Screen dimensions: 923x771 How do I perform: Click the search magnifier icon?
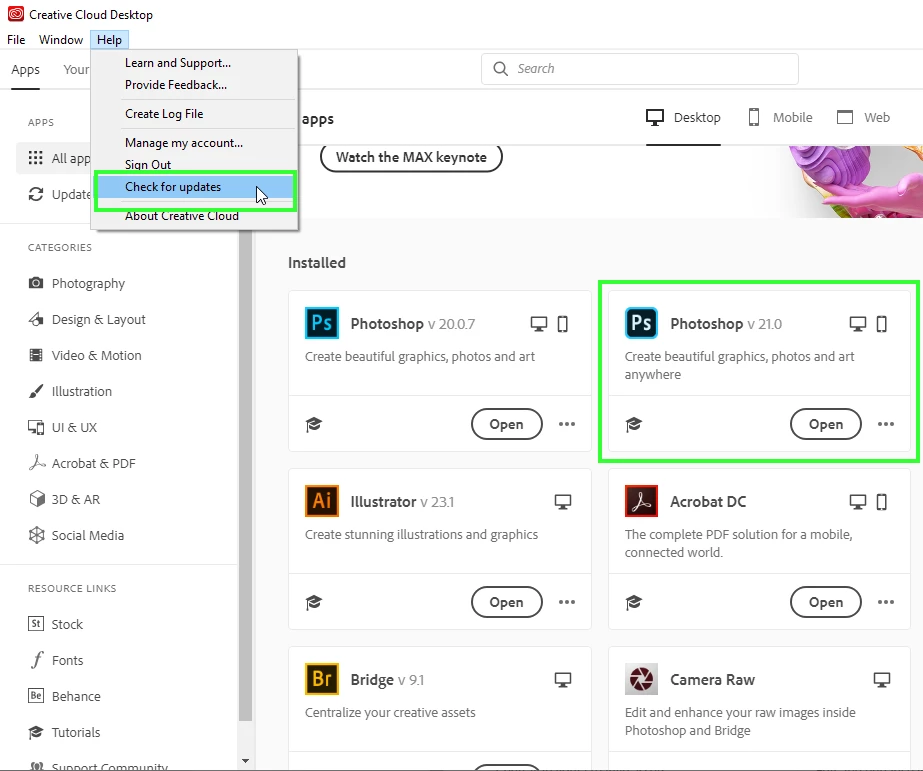500,69
